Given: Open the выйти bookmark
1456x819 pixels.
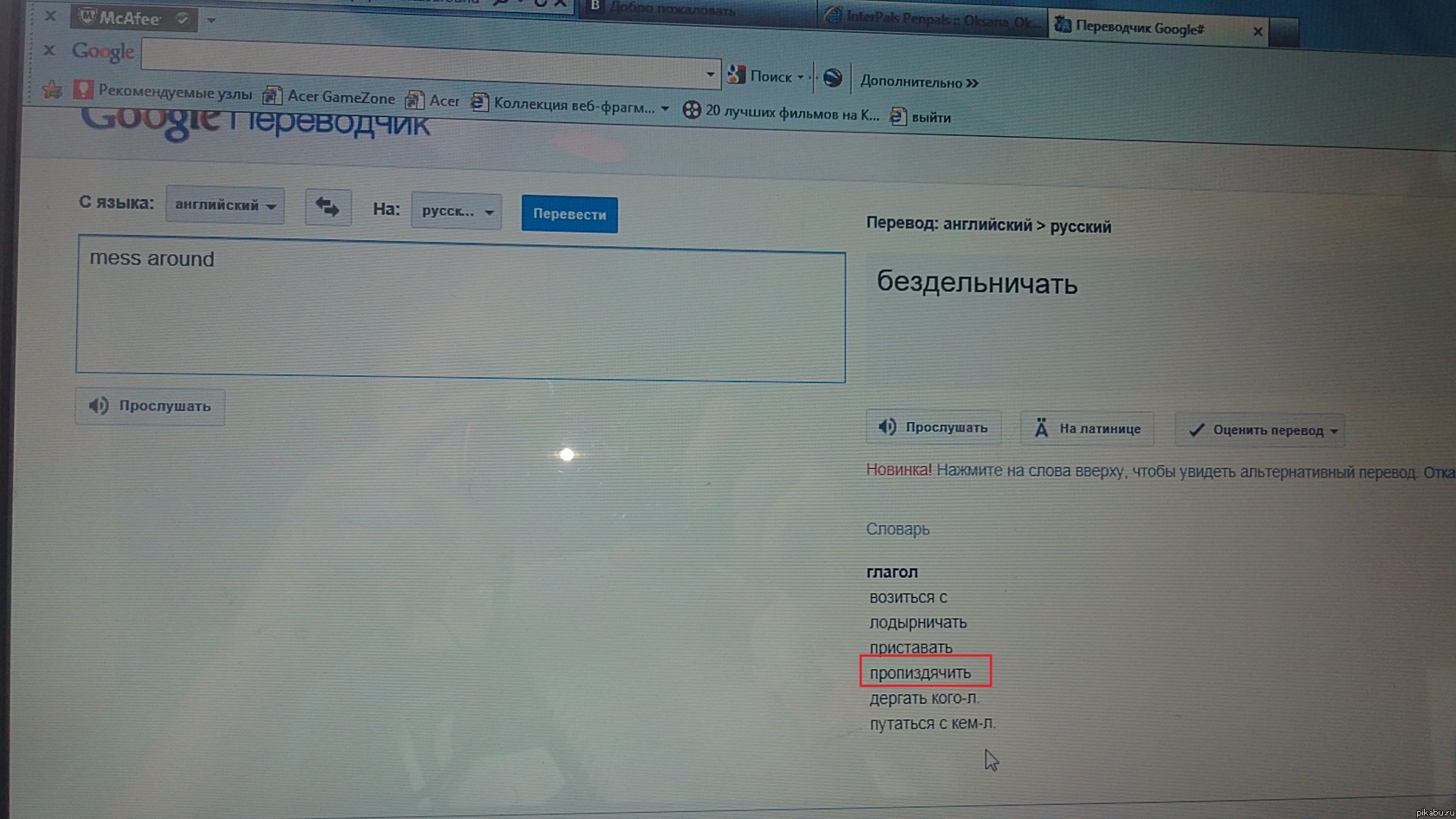Looking at the screenshot, I should (921, 117).
